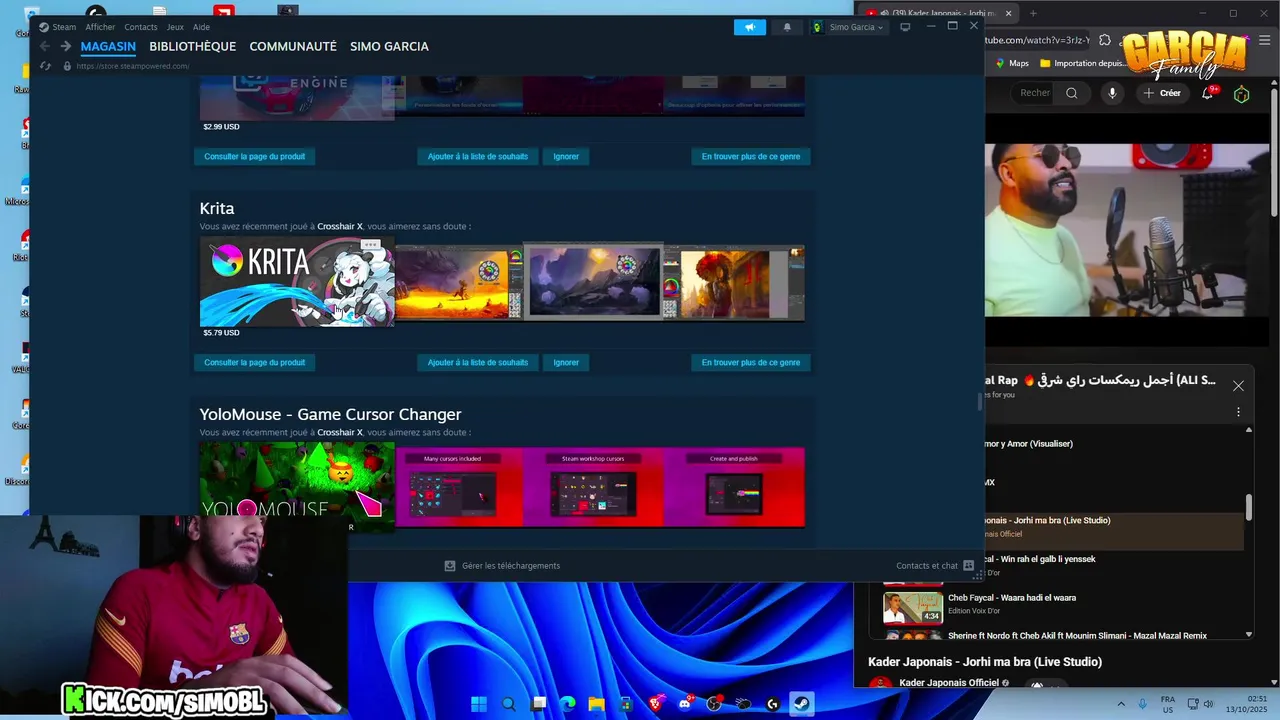Switch to MAGASIN tab

[x=108, y=47]
